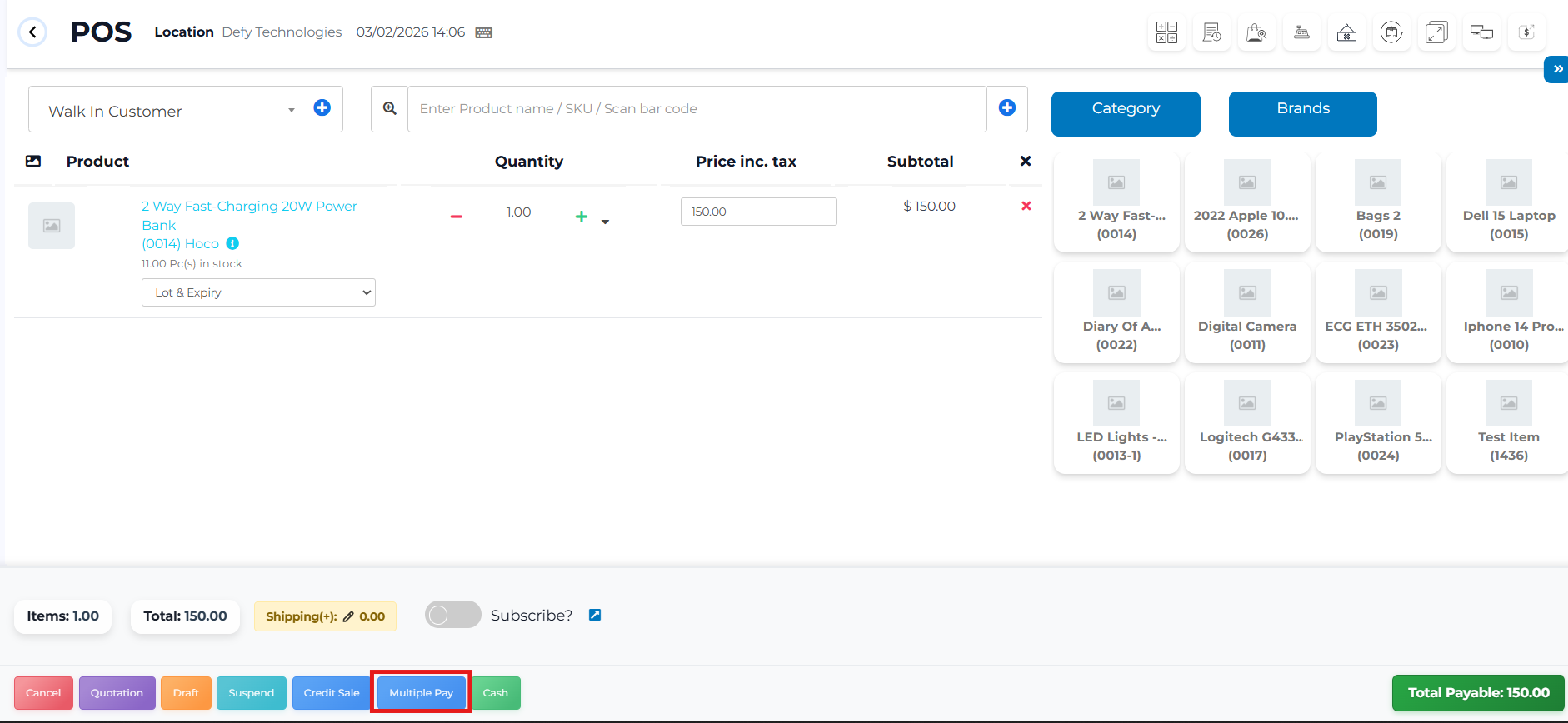Open the dual monitor customer display icon
Image resolution: width=1568 pixels, height=723 pixels.
click(1481, 32)
